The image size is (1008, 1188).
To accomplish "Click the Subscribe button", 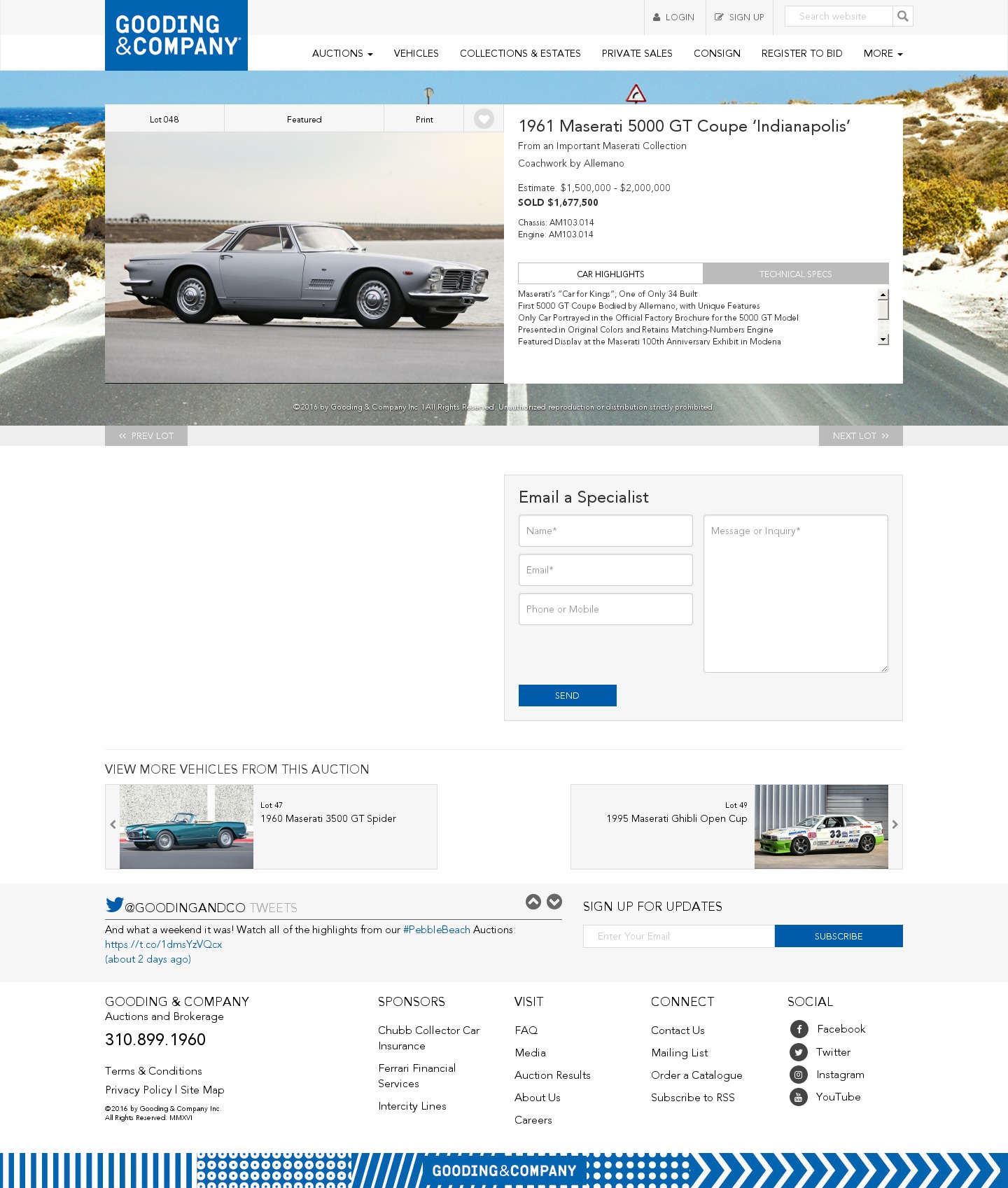I will tap(839, 936).
